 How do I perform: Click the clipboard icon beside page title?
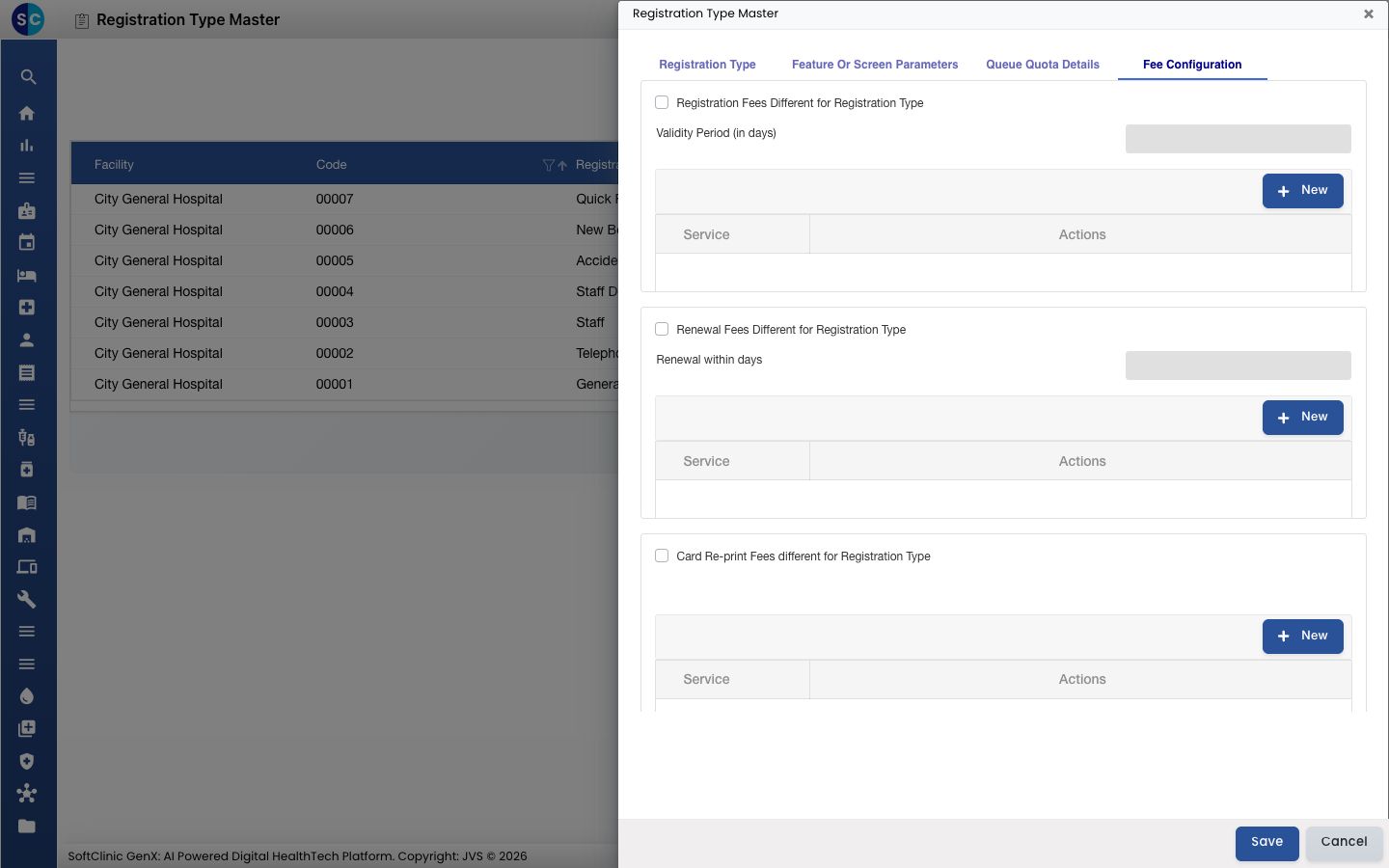(x=82, y=20)
